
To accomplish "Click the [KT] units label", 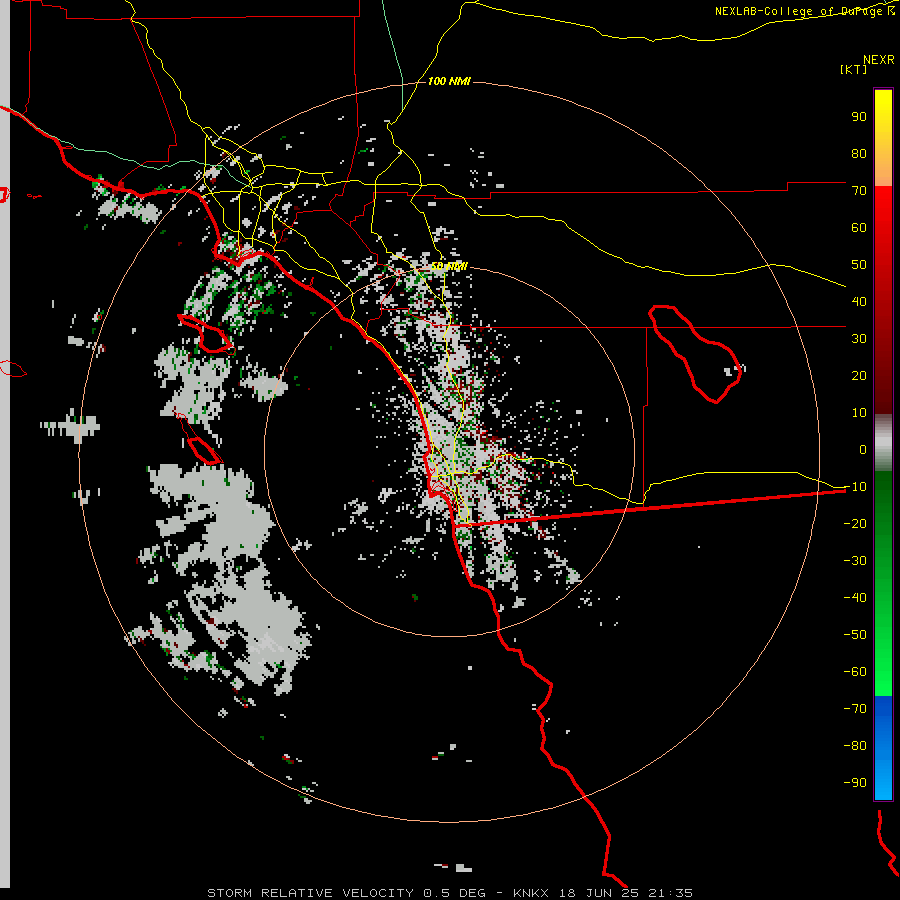I will [854, 69].
